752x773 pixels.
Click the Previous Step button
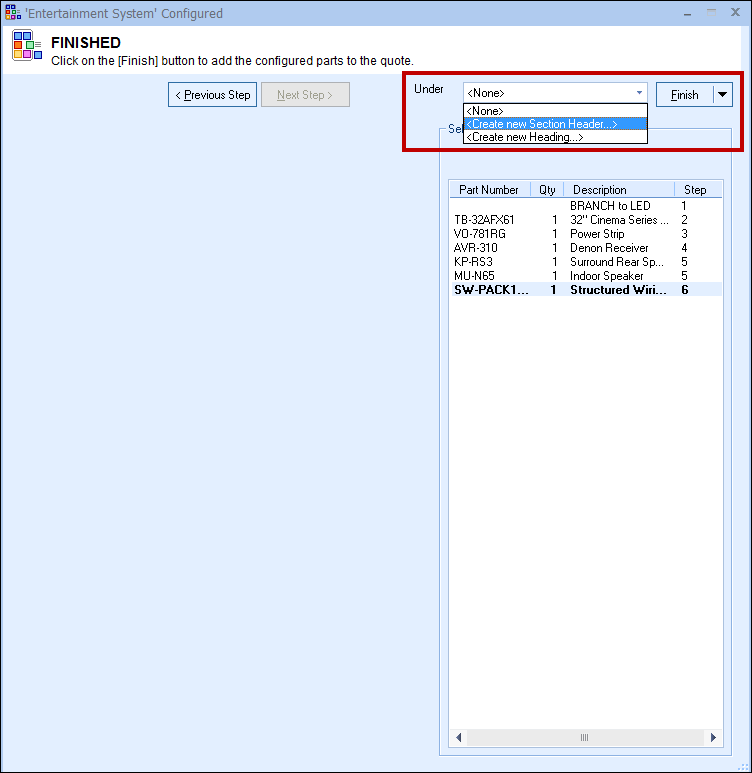(x=213, y=95)
